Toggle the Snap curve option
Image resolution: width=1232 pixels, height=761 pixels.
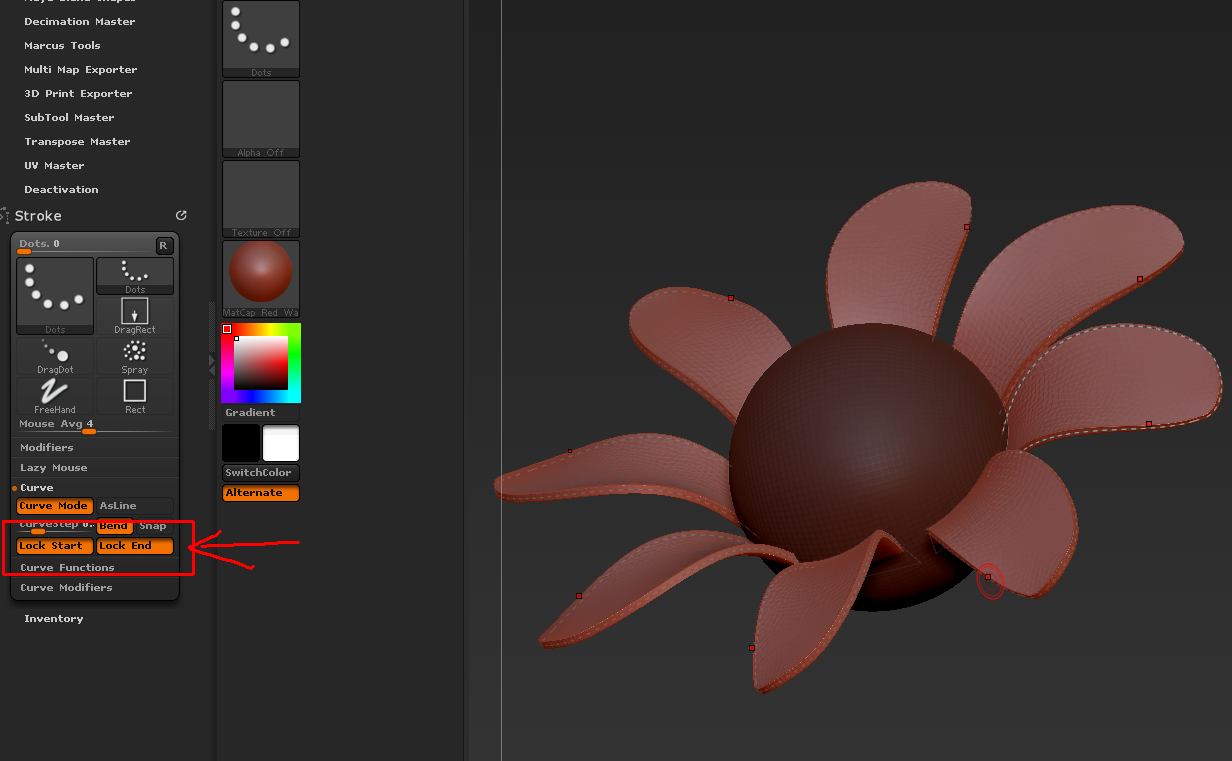153,525
